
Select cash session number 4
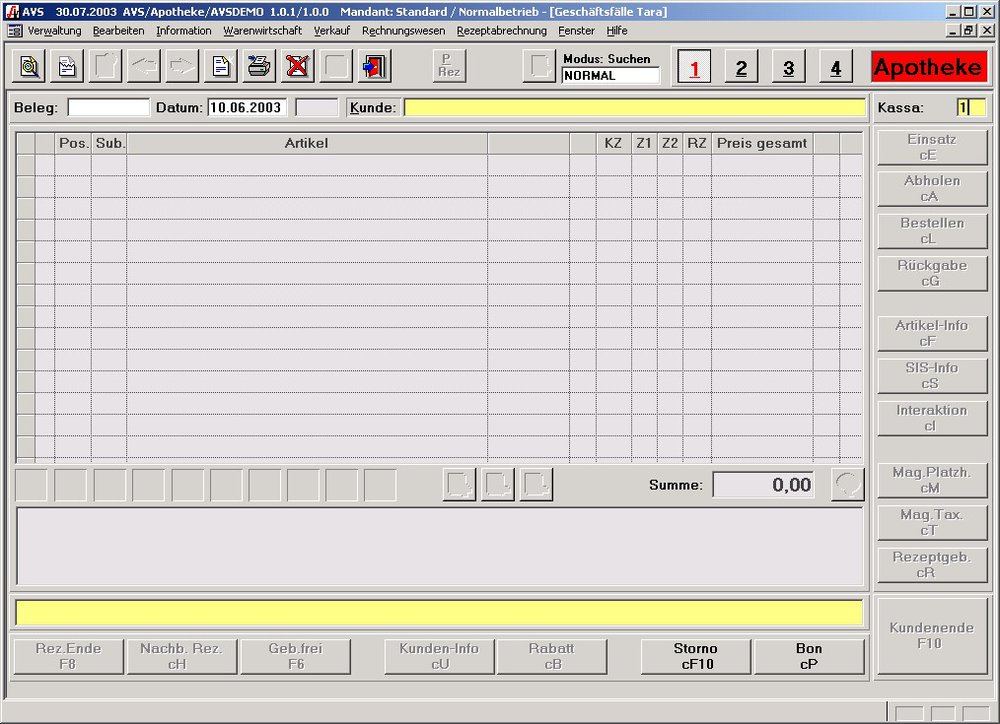point(835,68)
